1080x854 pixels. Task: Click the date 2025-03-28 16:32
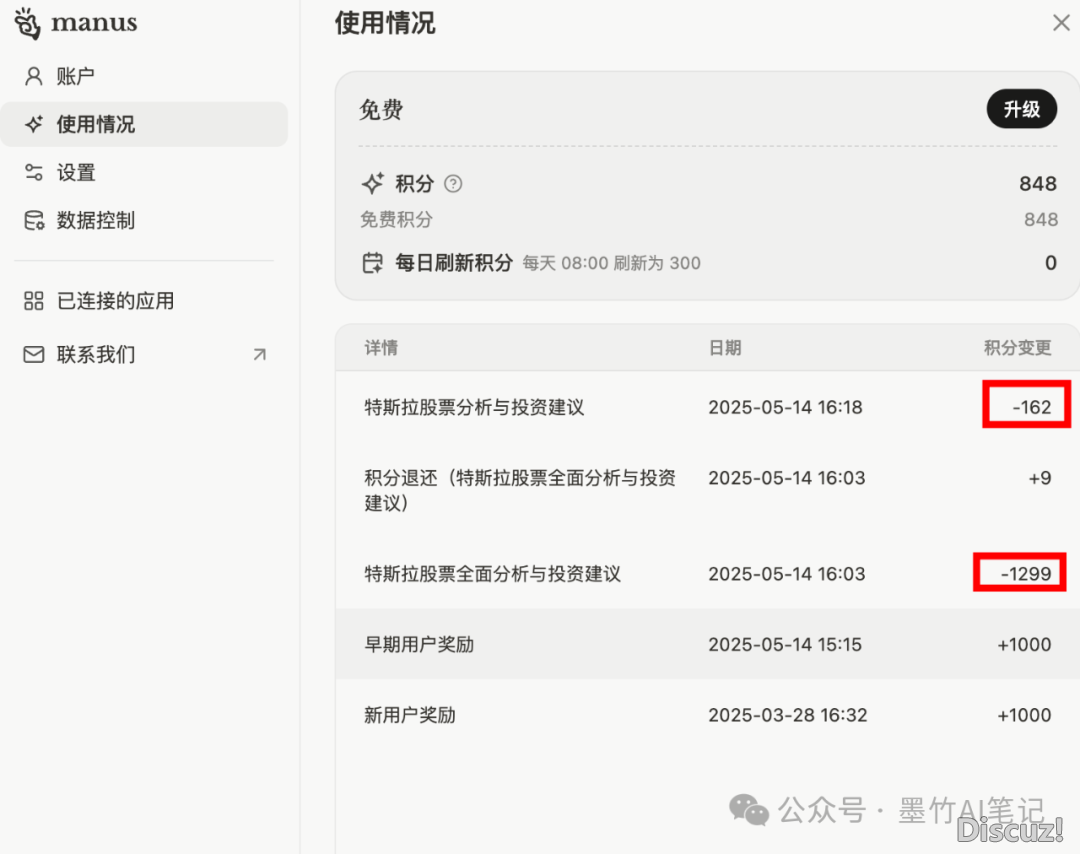pos(788,715)
